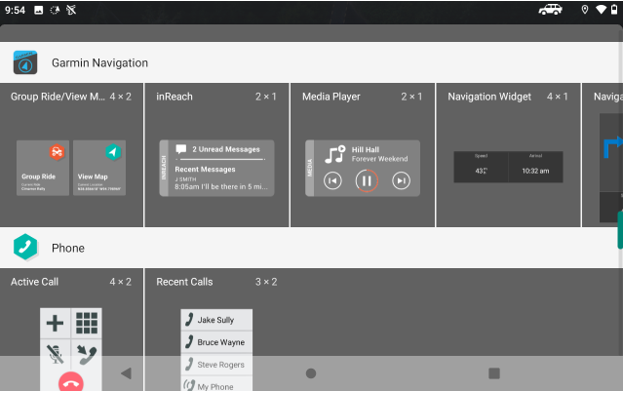625x393 pixels.
Task: Select the Group Ride orange icon tile
Action: [43, 168]
